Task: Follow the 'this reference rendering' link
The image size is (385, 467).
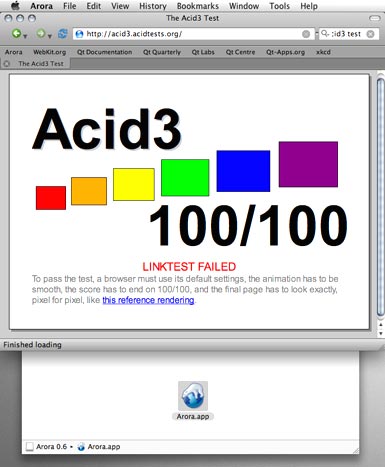Action: [148, 300]
